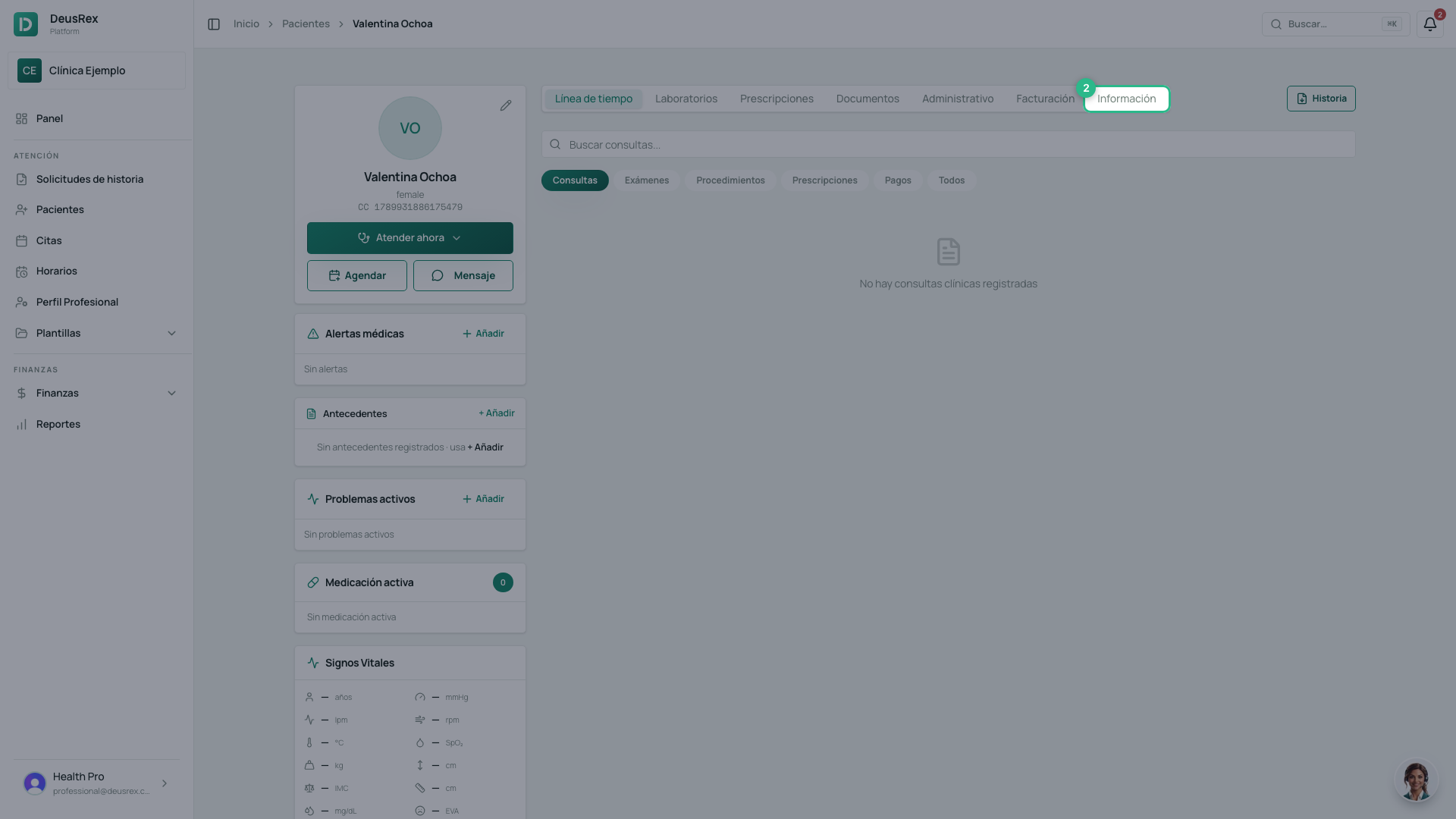Screen dimensions: 1456x819
Task: Open Perfil Profesional in sidebar
Action: tap(96, 302)
